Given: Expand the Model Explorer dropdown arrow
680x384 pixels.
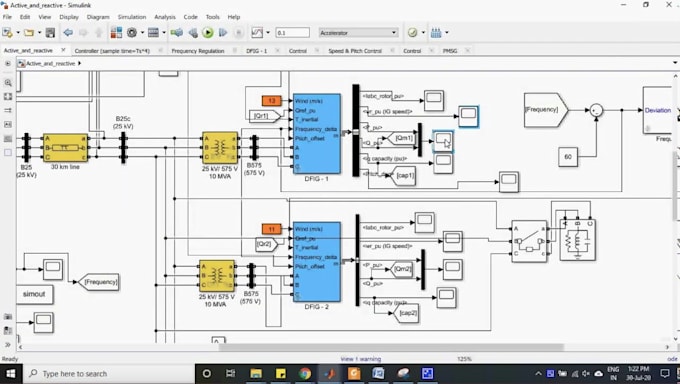Looking at the screenshot, I should 163,33.
